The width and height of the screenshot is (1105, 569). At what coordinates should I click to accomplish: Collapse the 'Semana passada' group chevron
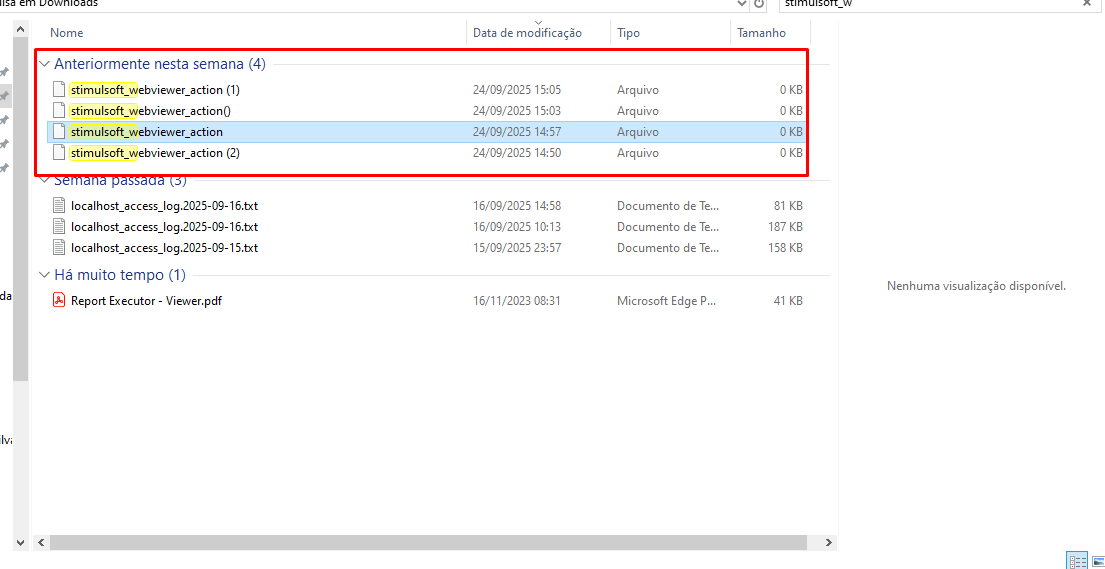[x=44, y=181]
